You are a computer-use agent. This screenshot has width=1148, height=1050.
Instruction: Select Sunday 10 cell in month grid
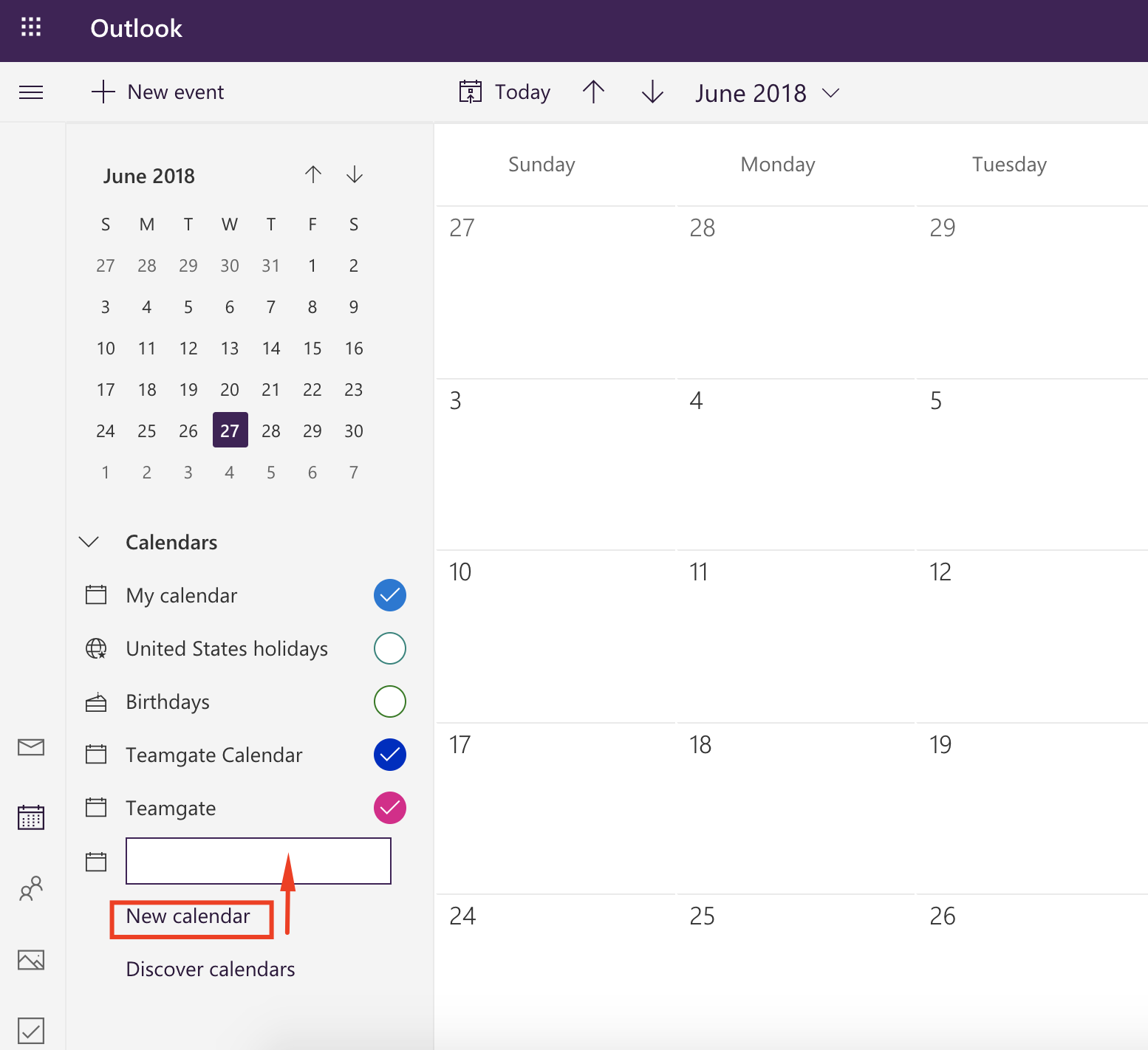(x=556, y=636)
